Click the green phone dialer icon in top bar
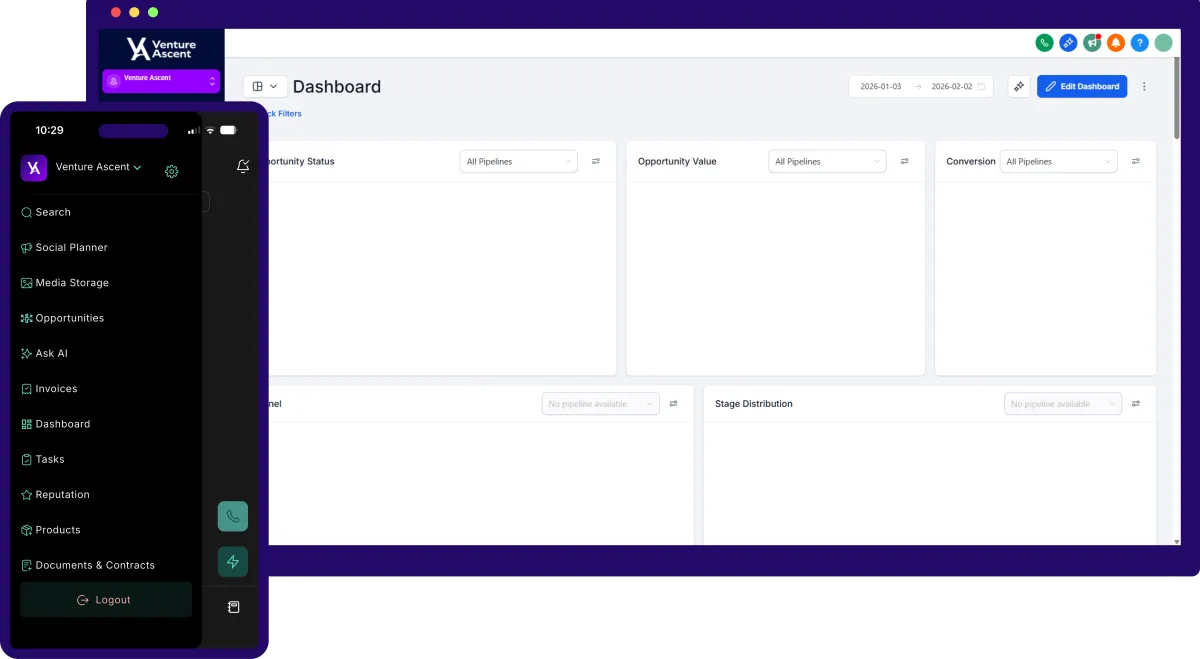This screenshot has height=659, width=1200. pos(1044,43)
